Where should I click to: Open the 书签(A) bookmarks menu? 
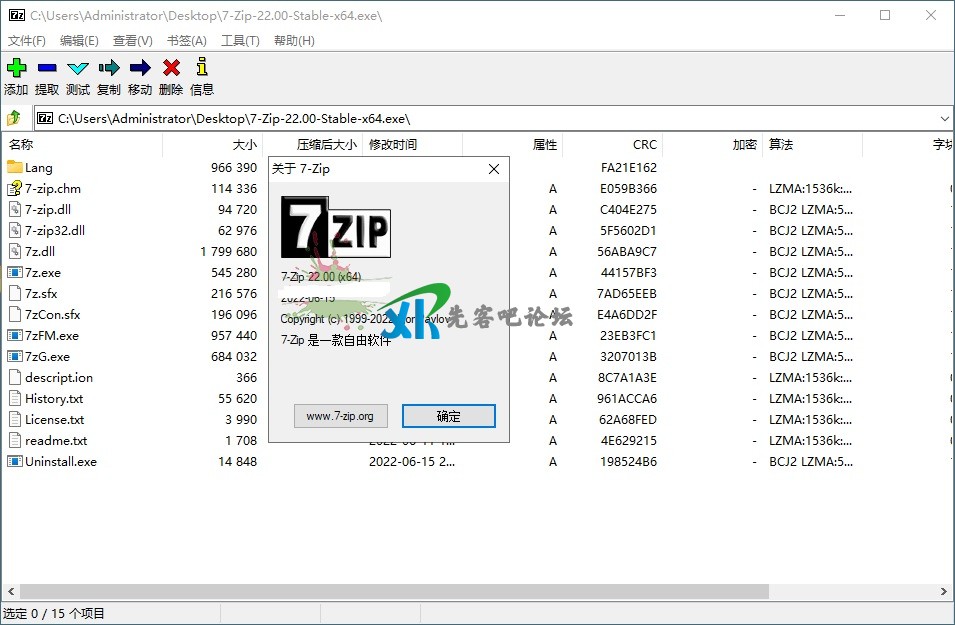186,41
